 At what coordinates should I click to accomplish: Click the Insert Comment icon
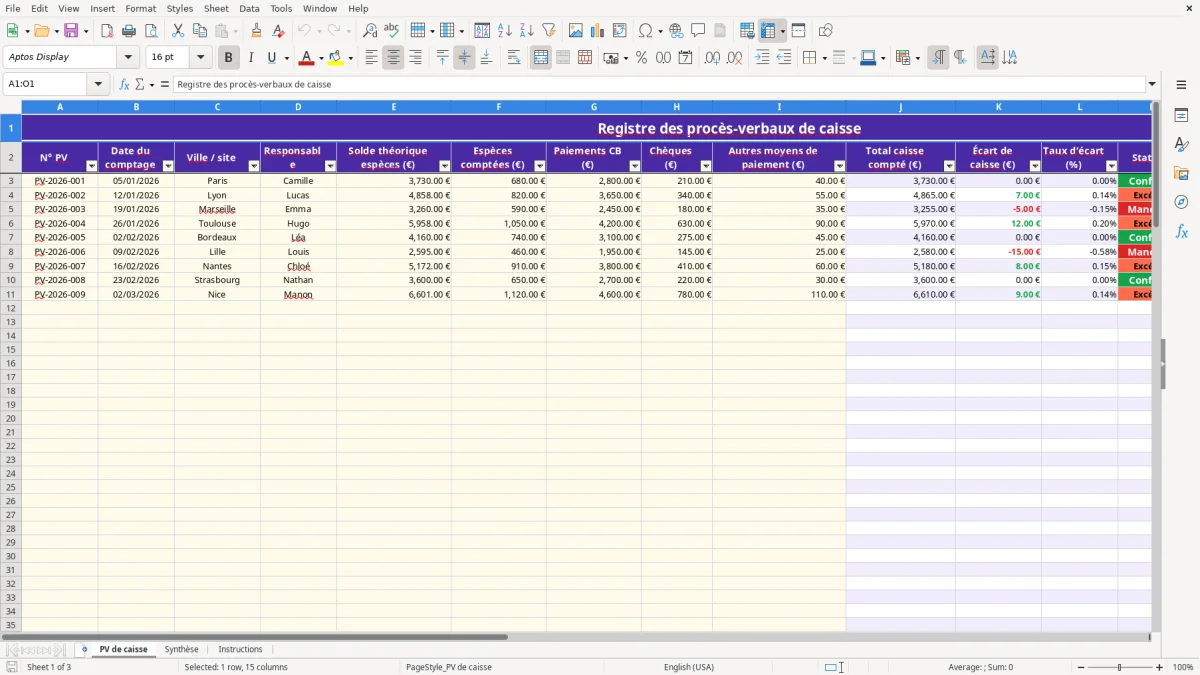pyautogui.click(x=698, y=31)
